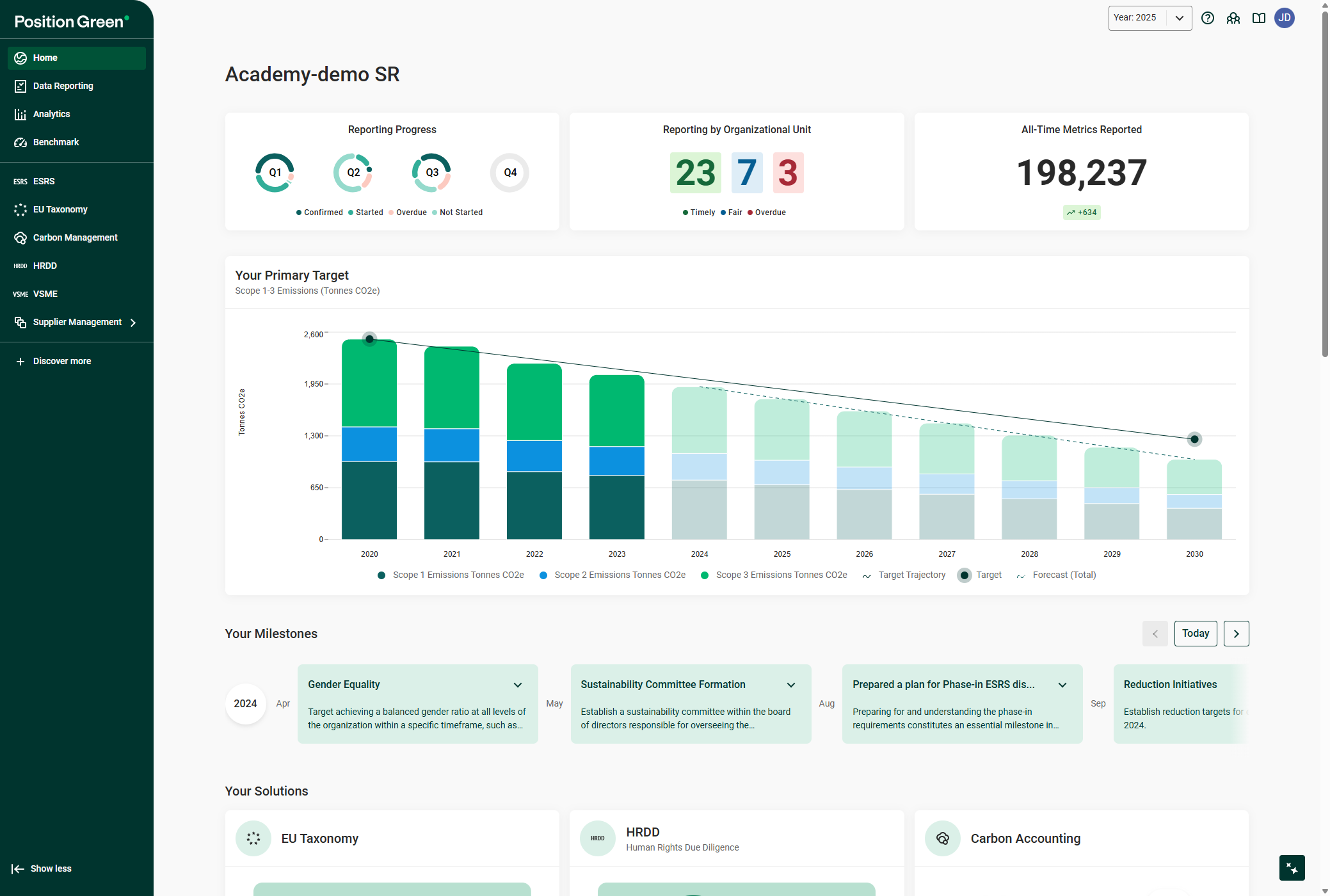Click the Benchmark gauge icon
Viewport: 1330px width, 896px height.
coord(20,142)
